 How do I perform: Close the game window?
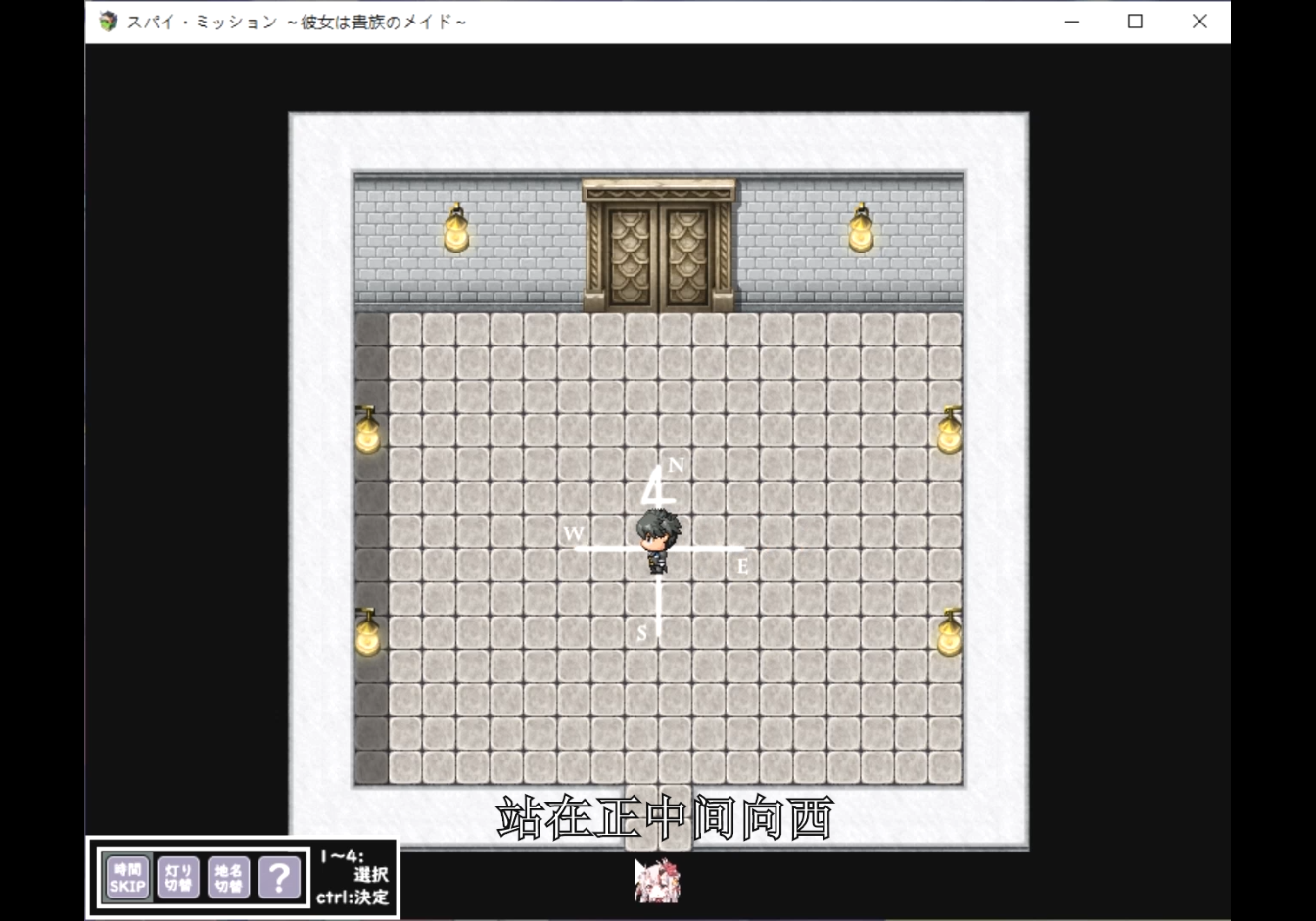[1199, 21]
